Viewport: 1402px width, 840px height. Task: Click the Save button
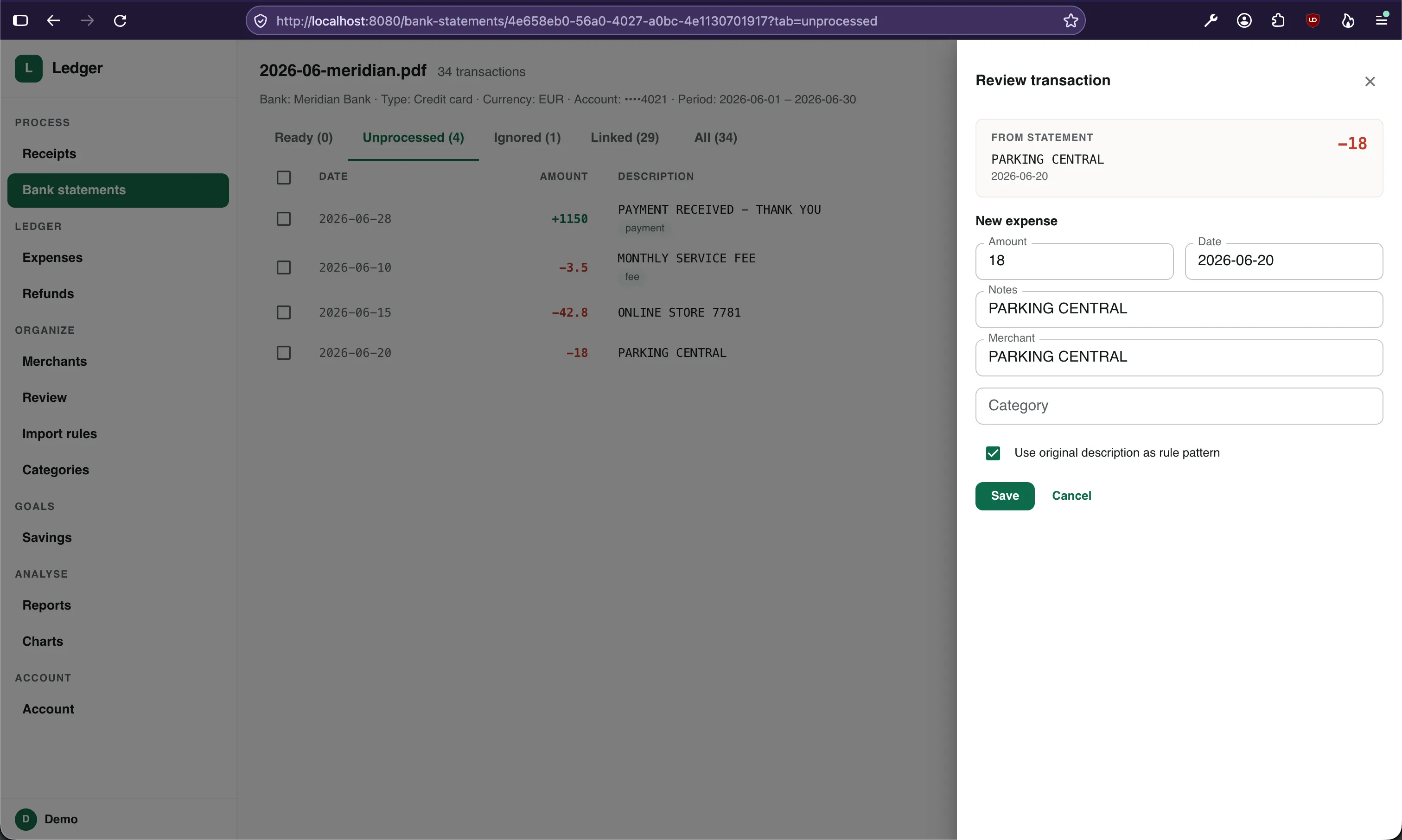click(x=1005, y=496)
